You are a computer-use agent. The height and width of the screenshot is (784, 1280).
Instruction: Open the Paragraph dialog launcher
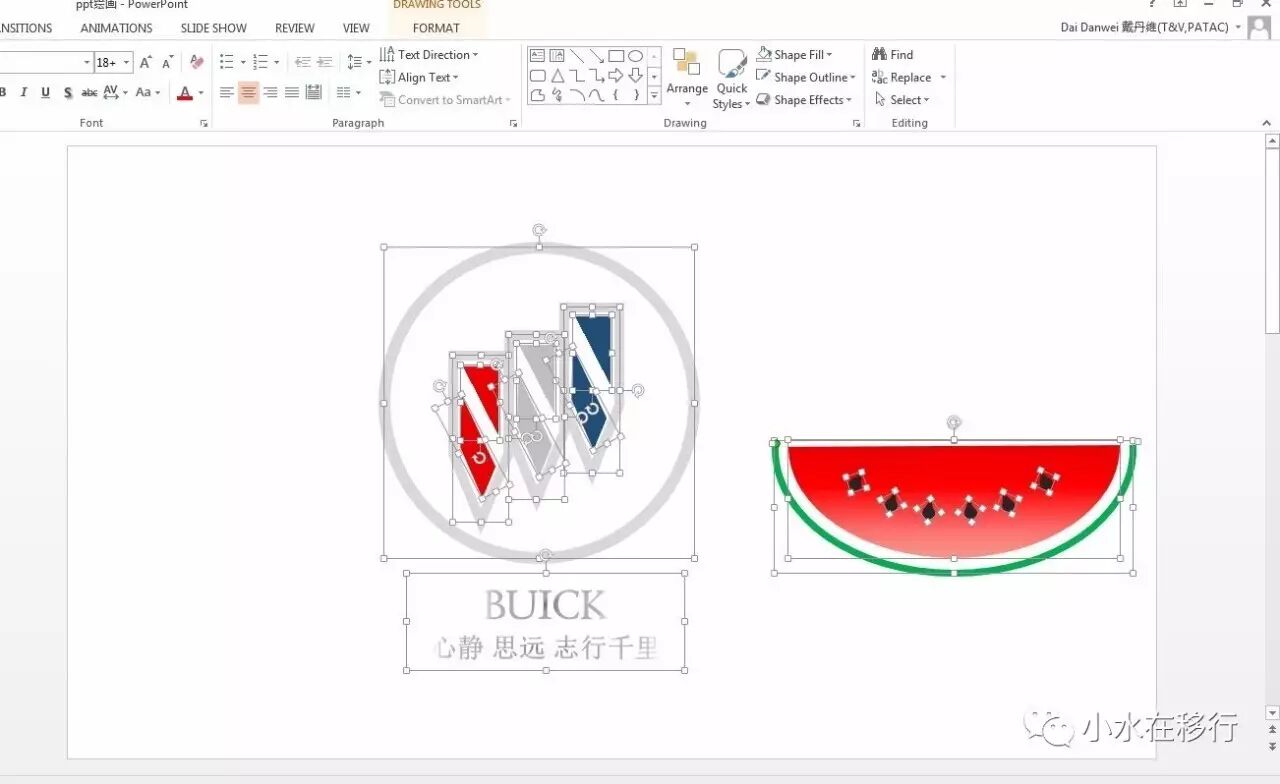(x=514, y=123)
